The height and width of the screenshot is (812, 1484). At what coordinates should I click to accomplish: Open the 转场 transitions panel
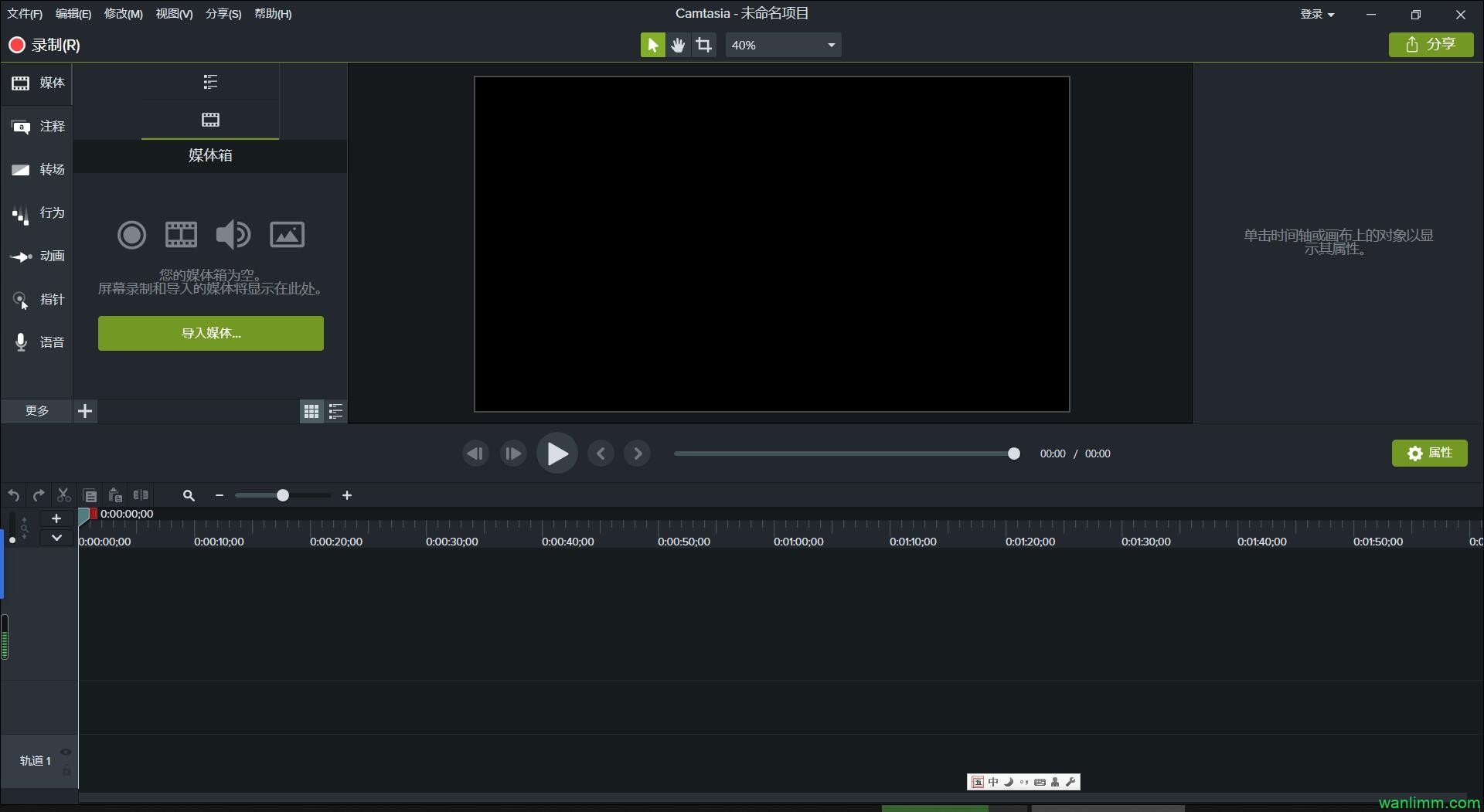tap(37, 169)
